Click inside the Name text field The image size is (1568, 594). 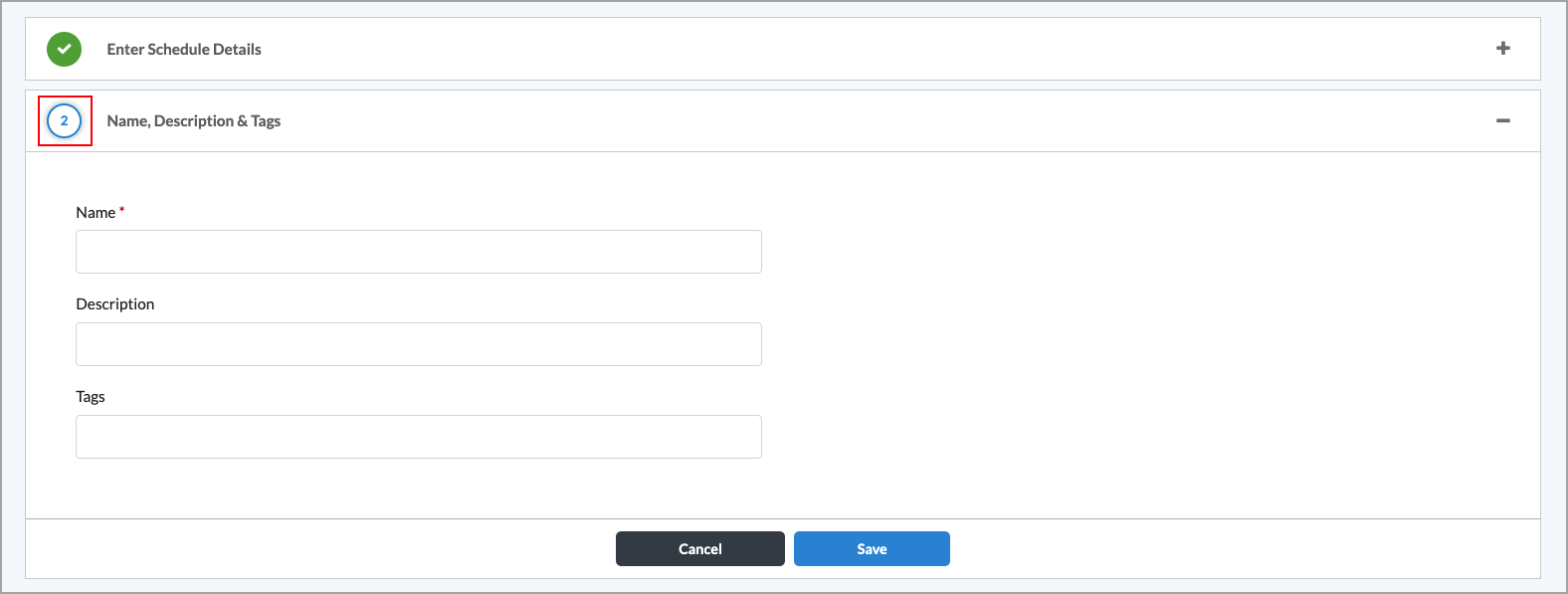pyautogui.click(x=418, y=251)
